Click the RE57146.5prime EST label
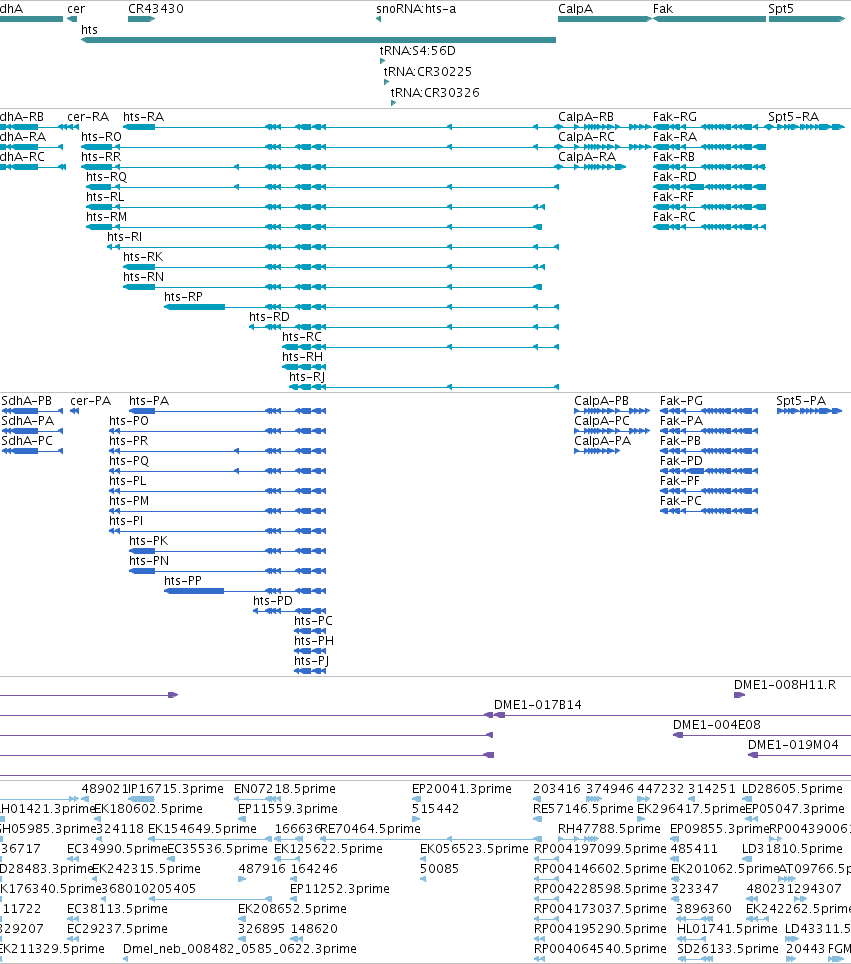 click(583, 809)
